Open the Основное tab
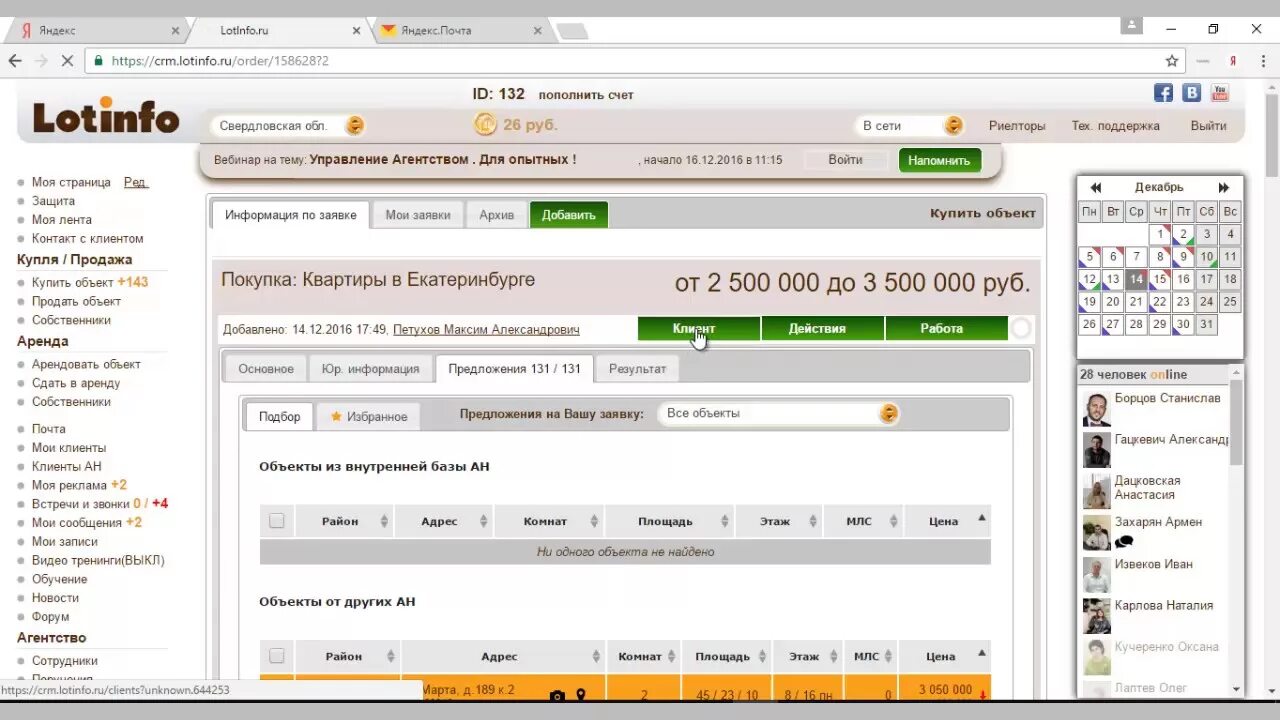The height and width of the screenshot is (720, 1280). click(266, 368)
